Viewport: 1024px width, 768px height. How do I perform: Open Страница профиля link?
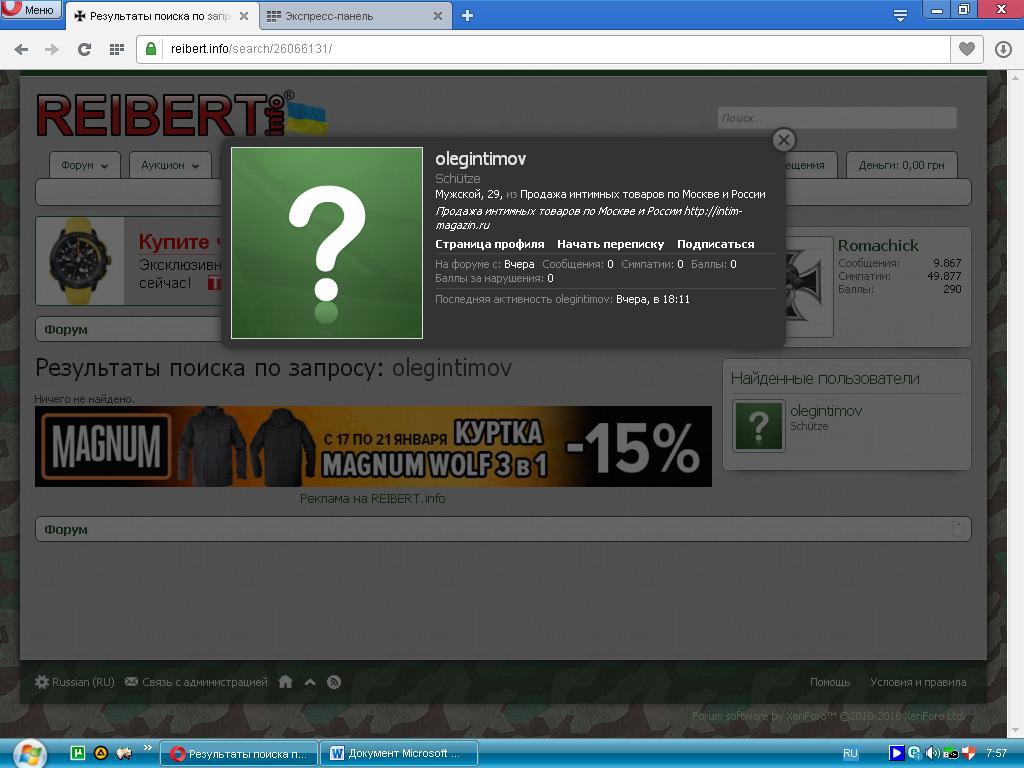click(x=490, y=244)
